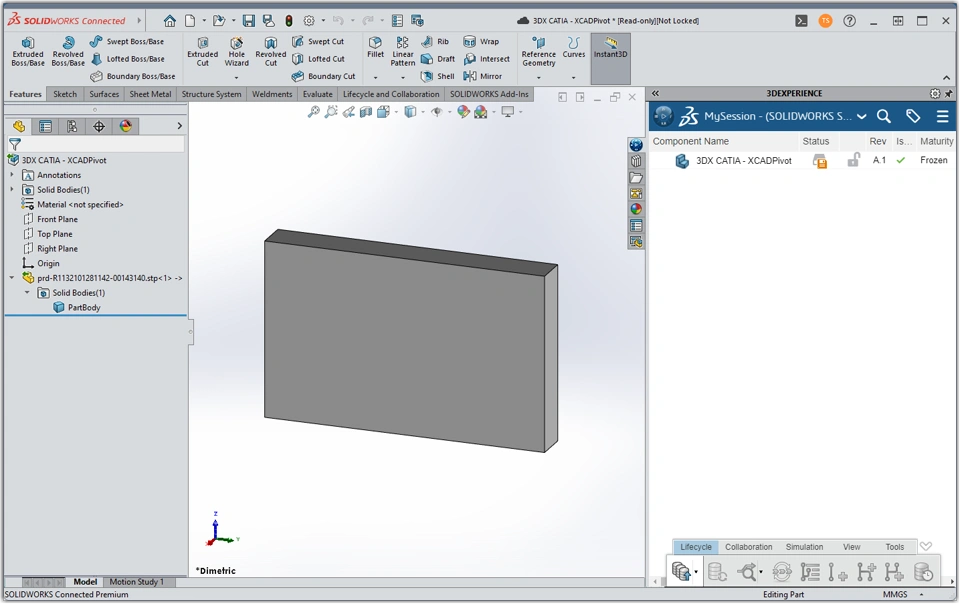This screenshot has height=604, width=960.
Task: Select the Wrap tool
Action: click(481, 42)
